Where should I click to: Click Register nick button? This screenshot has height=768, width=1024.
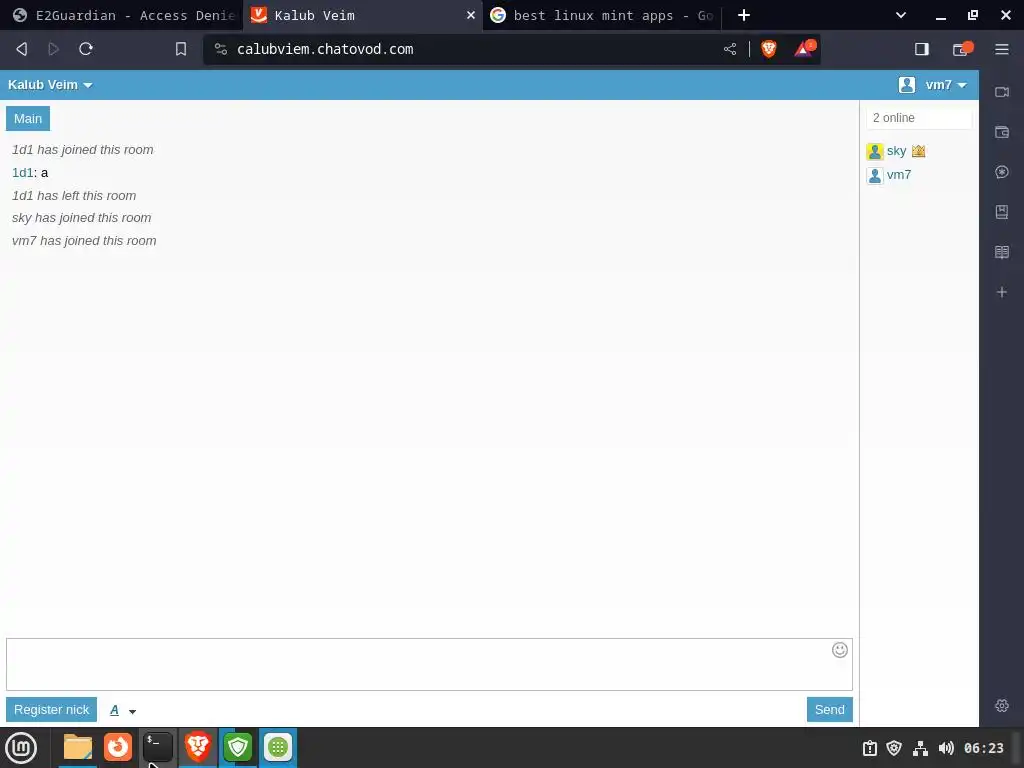(52, 710)
